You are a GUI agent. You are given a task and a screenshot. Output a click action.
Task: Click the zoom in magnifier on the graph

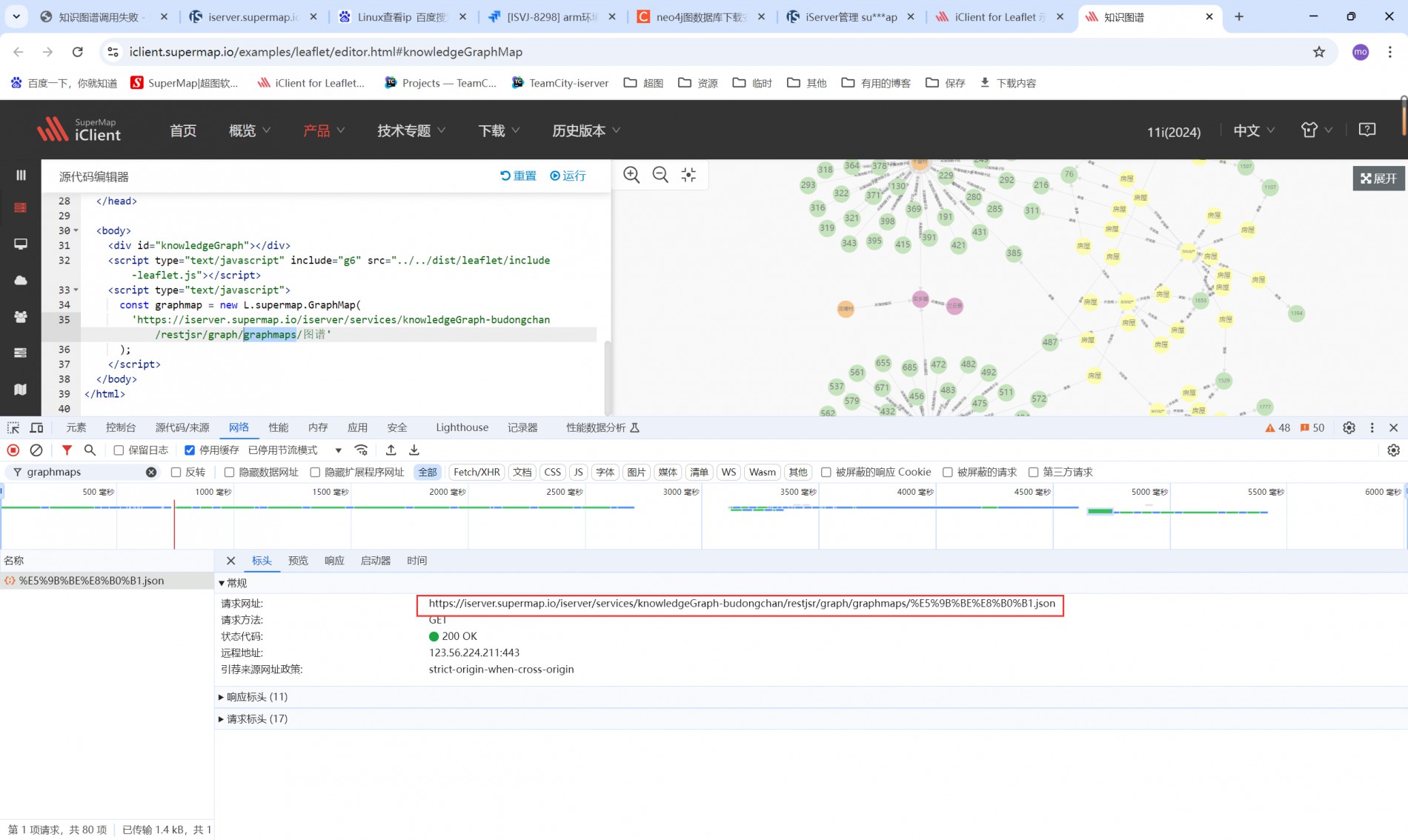click(631, 175)
